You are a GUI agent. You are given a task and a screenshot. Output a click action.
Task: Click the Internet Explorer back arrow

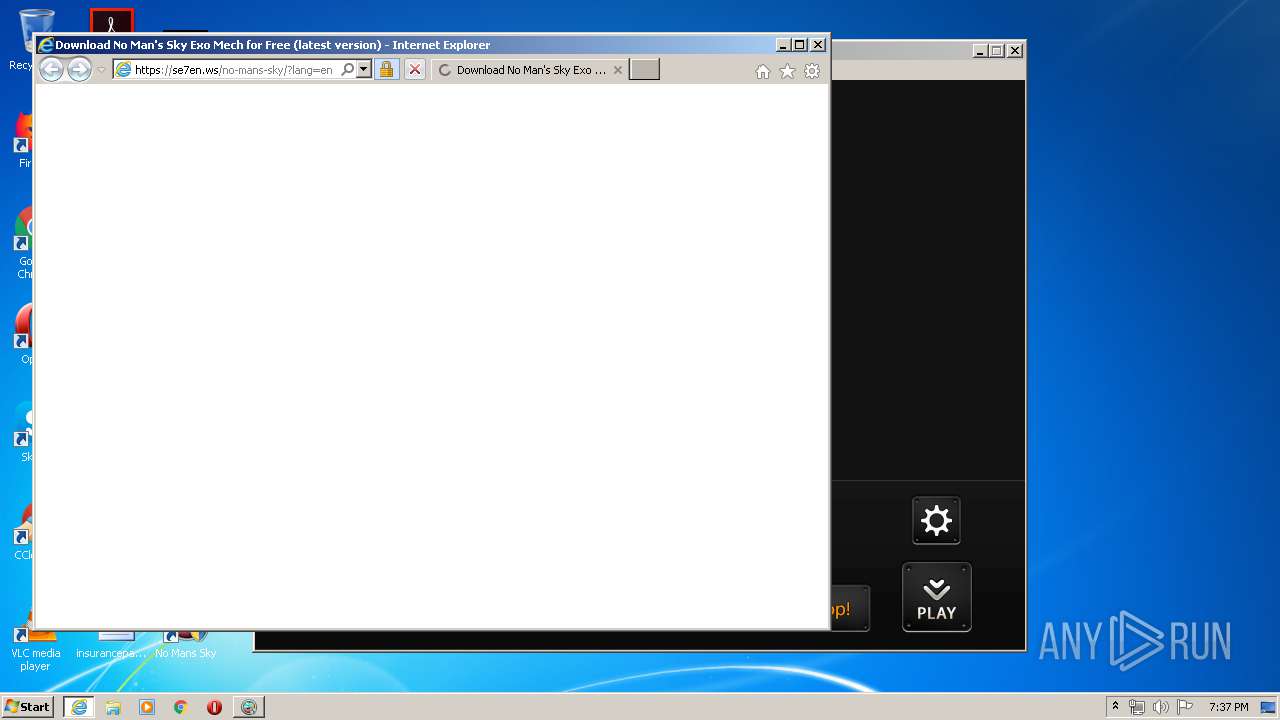[51, 69]
